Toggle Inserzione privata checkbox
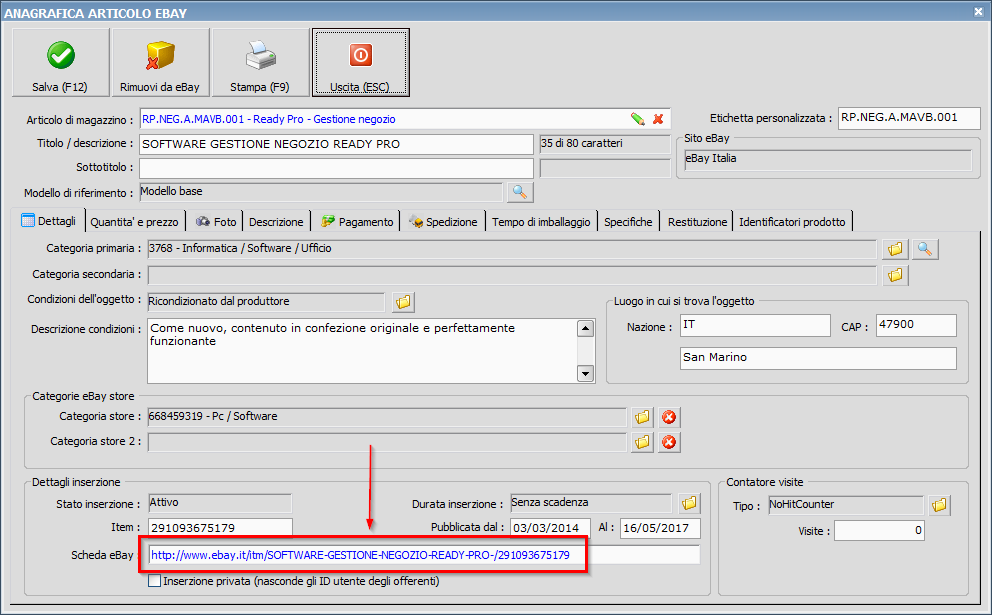992x615 pixels. coord(154,581)
